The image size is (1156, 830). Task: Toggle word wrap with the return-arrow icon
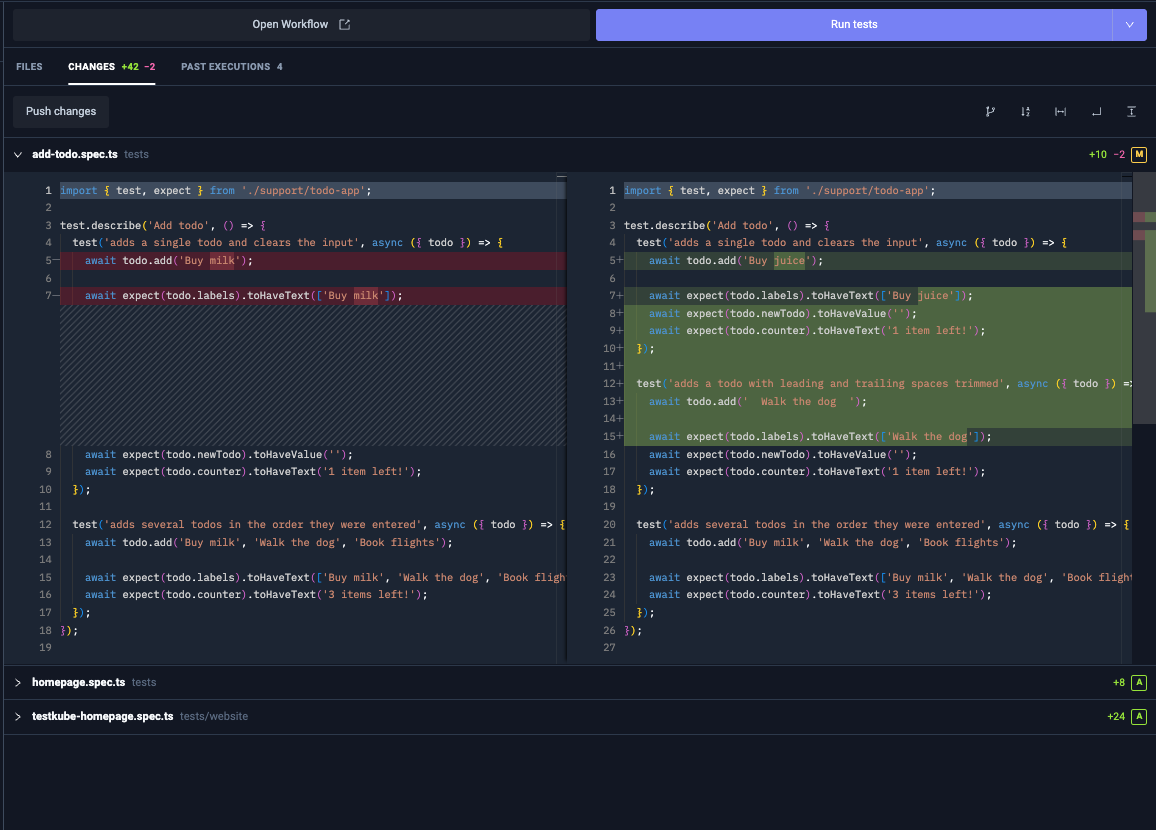click(1096, 111)
